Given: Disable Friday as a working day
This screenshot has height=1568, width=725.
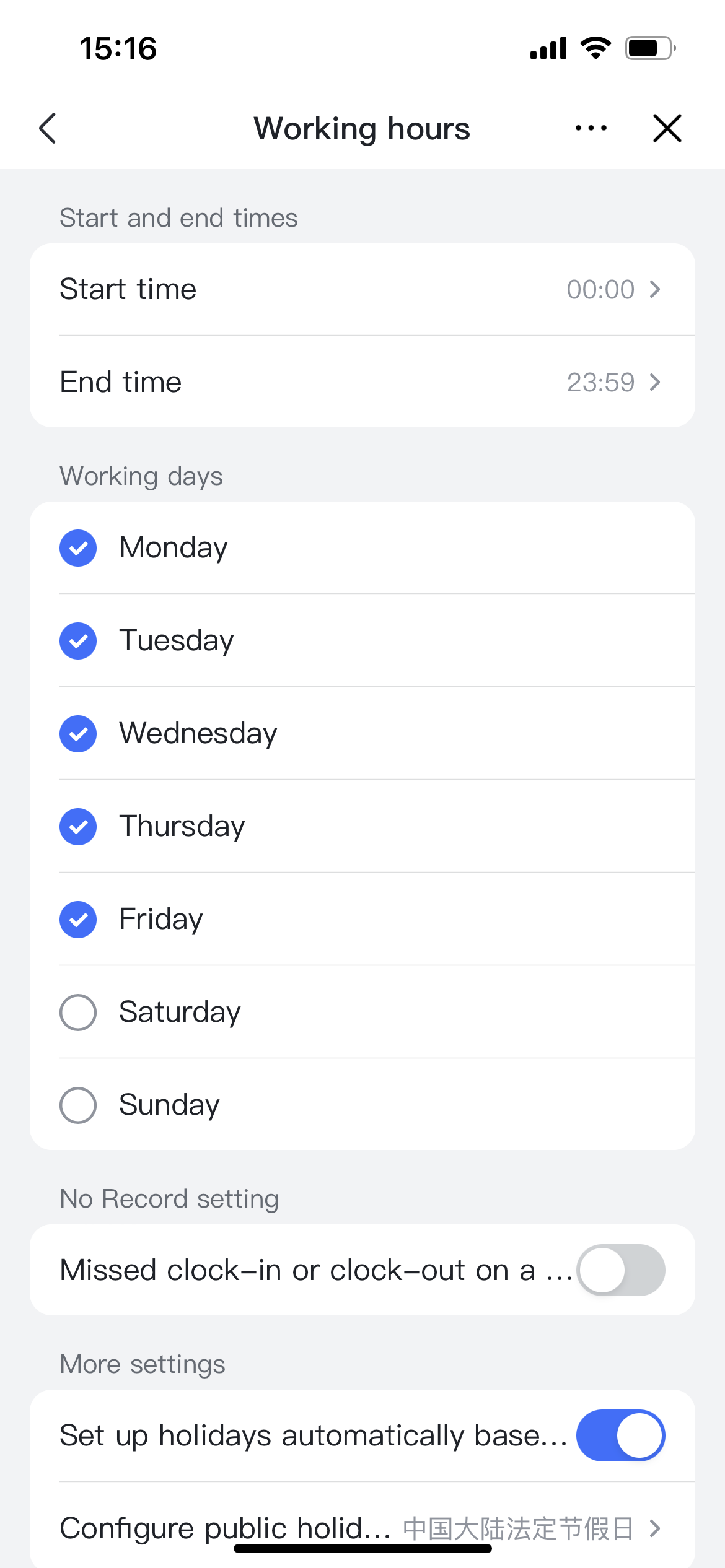Looking at the screenshot, I should pyautogui.click(x=78, y=920).
